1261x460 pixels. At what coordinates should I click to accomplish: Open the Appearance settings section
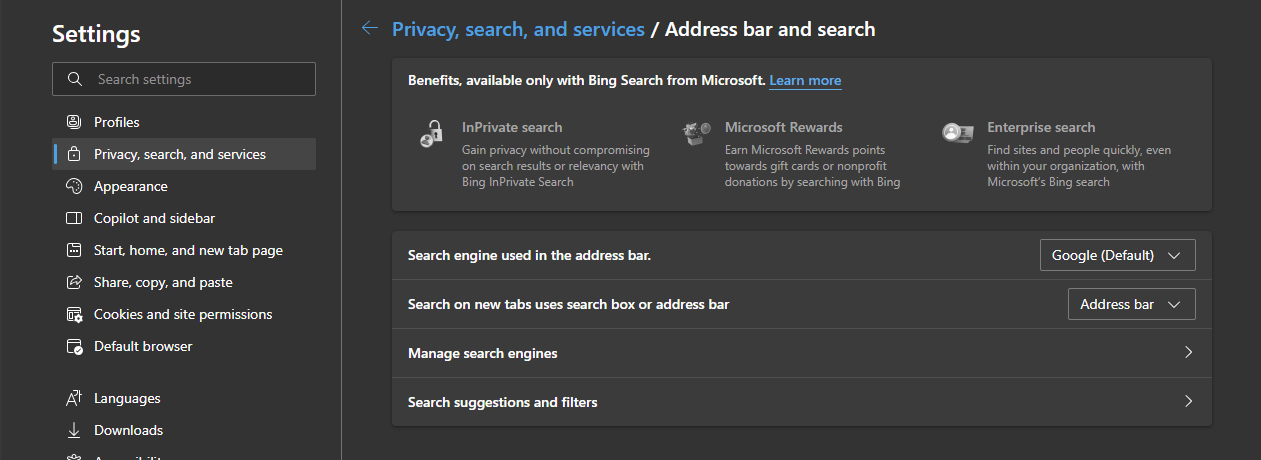tap(131, 186)
